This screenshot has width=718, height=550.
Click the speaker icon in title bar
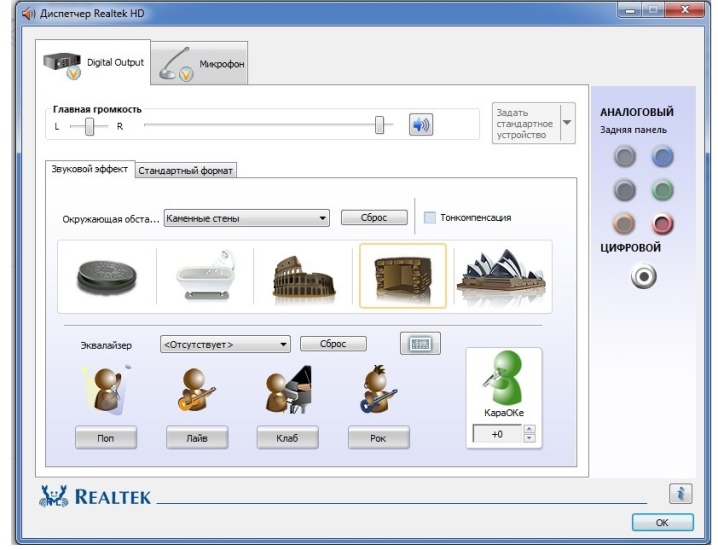point(28,13)
